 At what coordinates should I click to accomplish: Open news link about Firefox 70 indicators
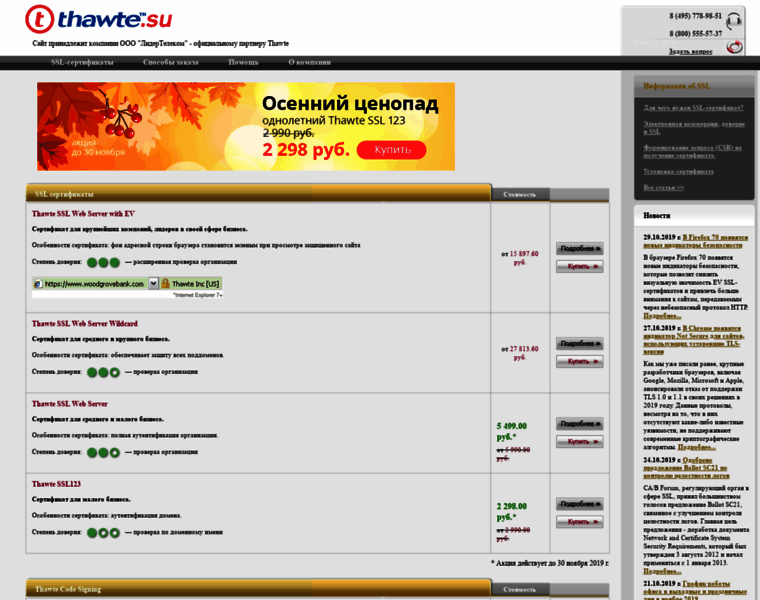[x=696, y=241]
